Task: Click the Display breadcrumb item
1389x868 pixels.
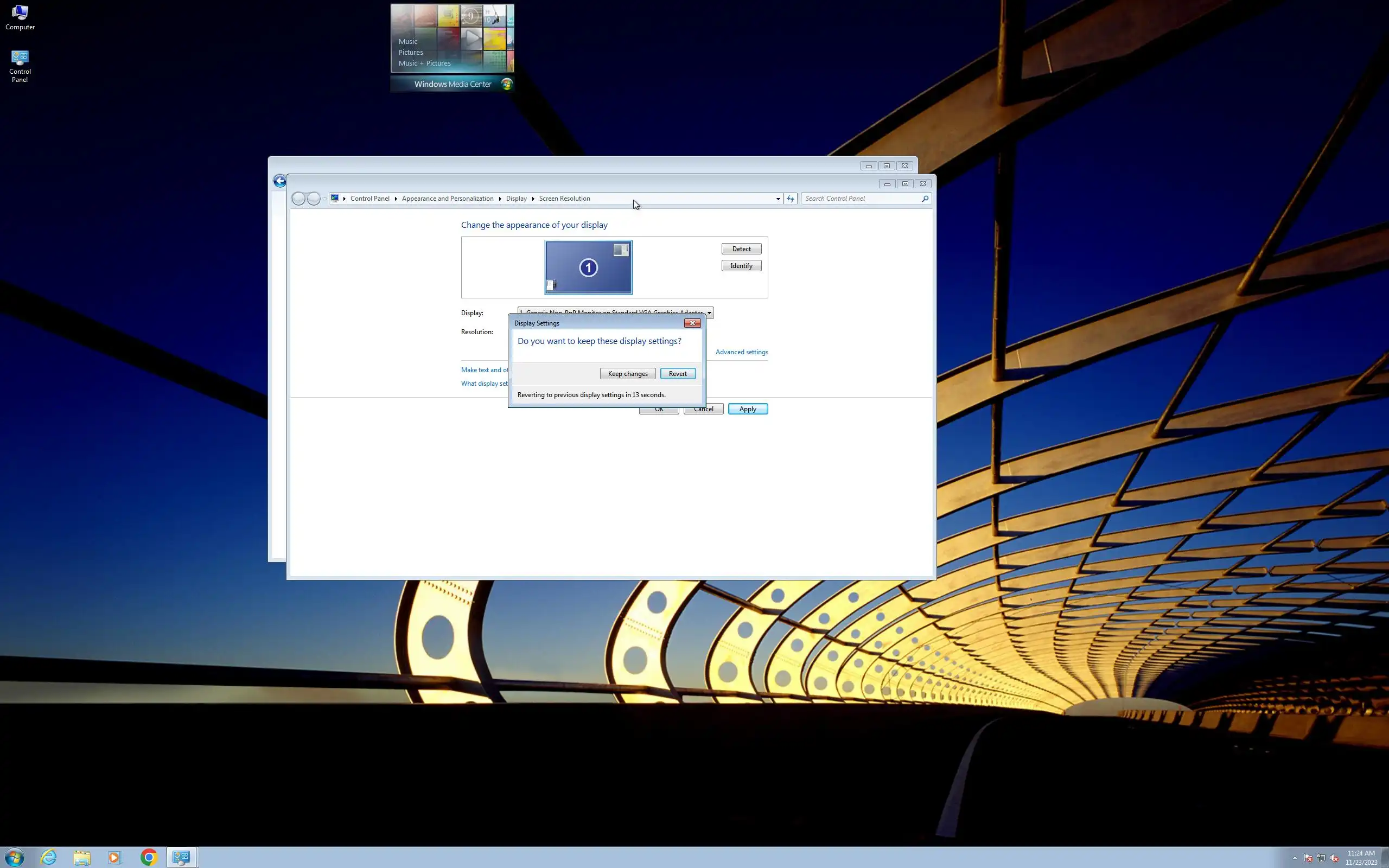Action: click(516, 199)
